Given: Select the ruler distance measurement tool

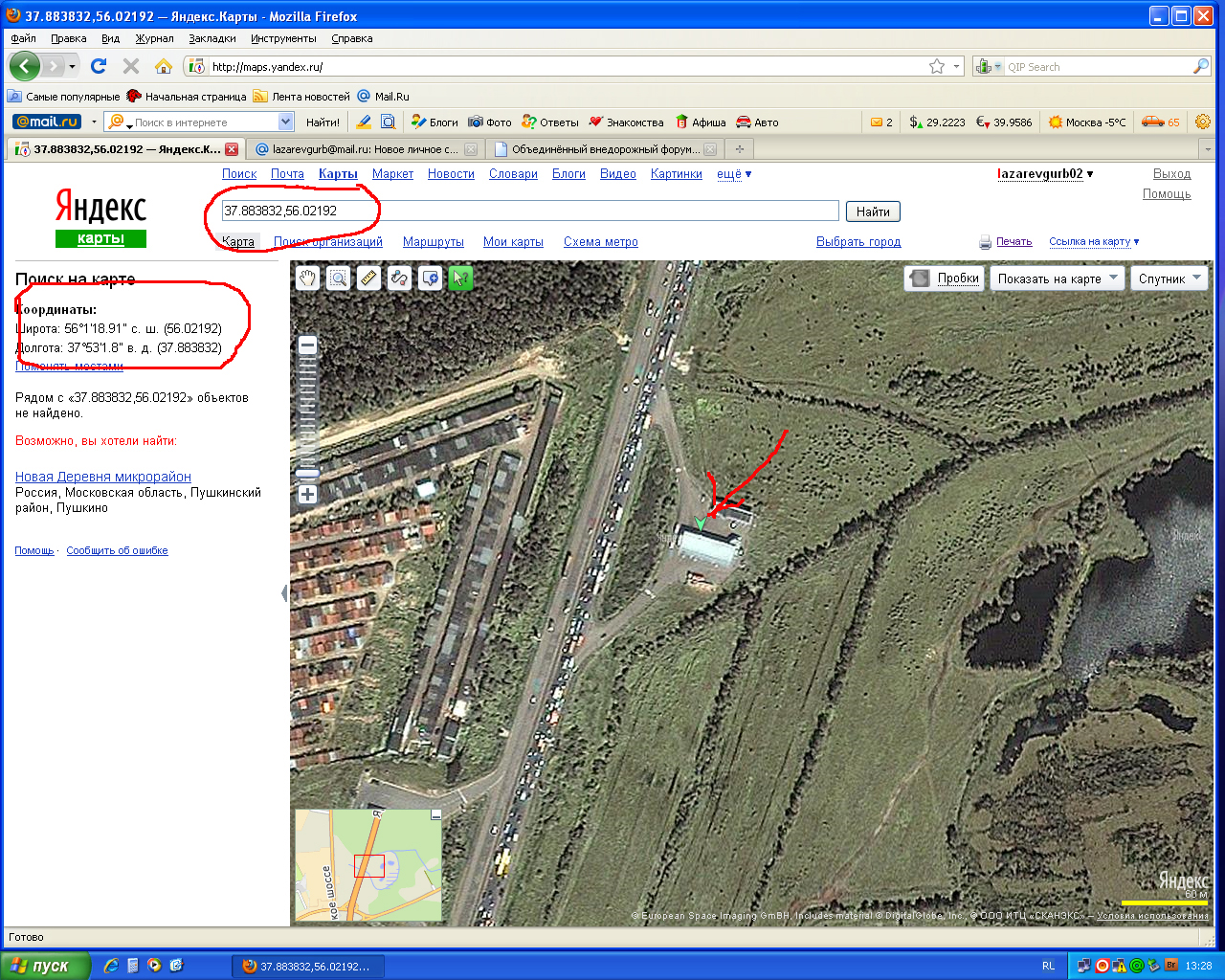Looking at the screenshot, I should tap(368, 278).
